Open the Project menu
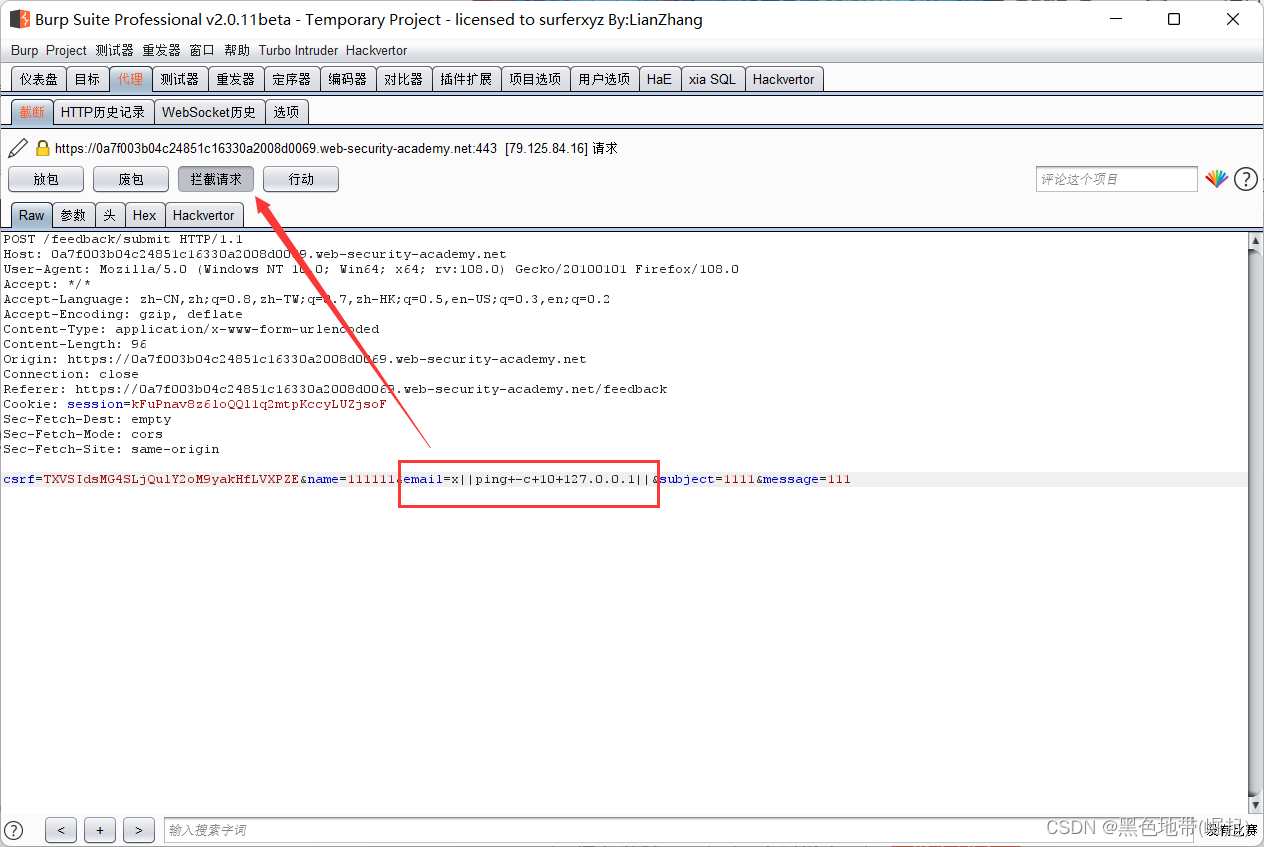This screenshot has width=1264, height=847. click(67, 50)
